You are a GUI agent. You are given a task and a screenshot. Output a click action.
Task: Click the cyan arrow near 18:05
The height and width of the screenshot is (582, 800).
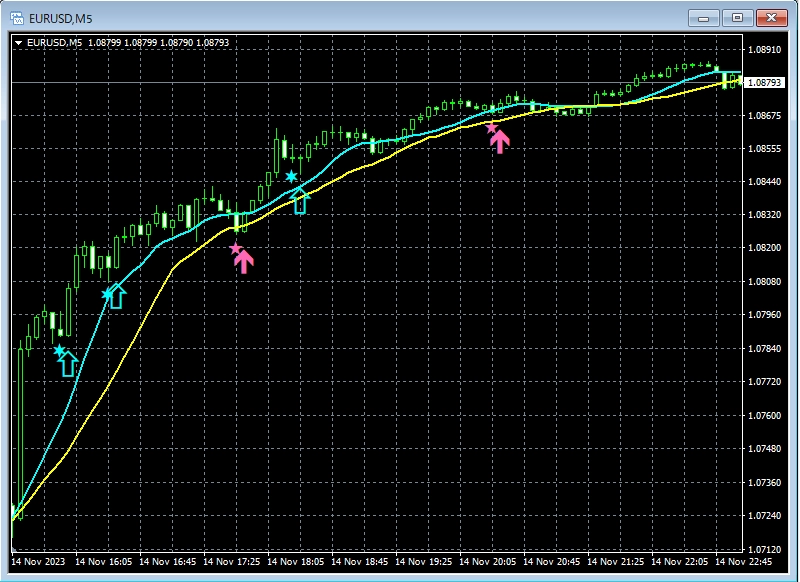(x=300, y=200)
